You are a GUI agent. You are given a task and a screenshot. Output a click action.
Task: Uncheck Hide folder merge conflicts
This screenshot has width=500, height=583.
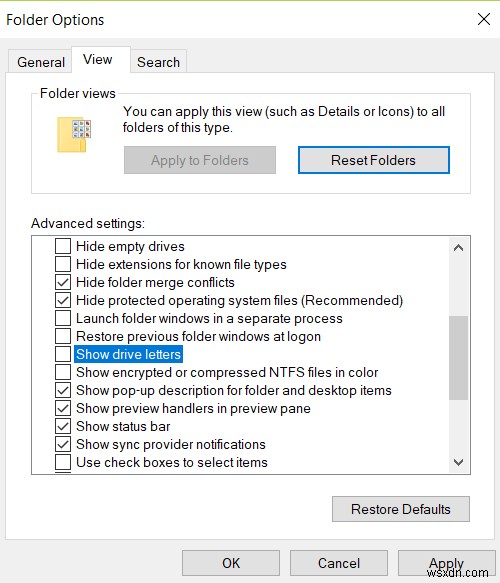tap(63, 282)
